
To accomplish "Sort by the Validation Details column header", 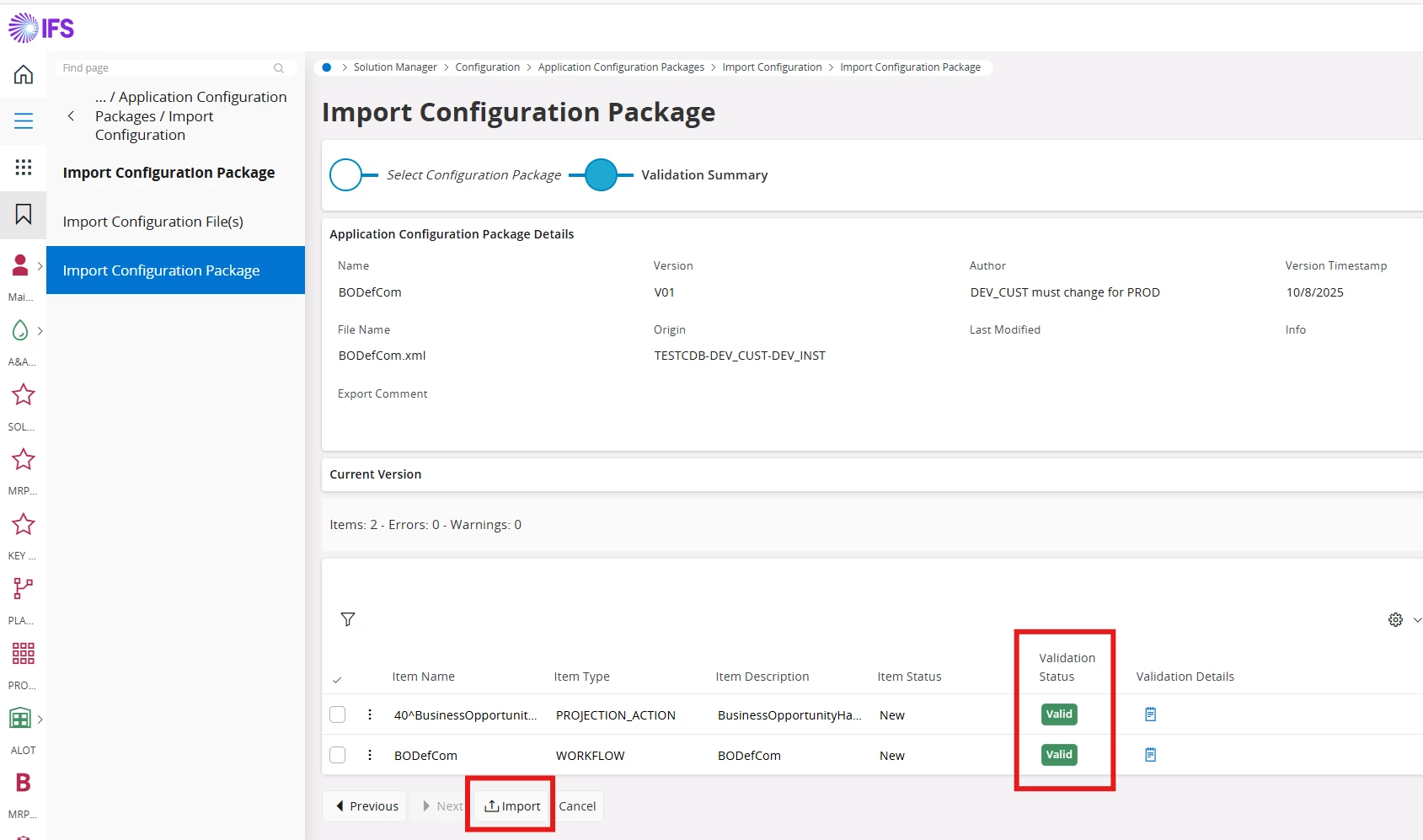I will click(1185, 677).
